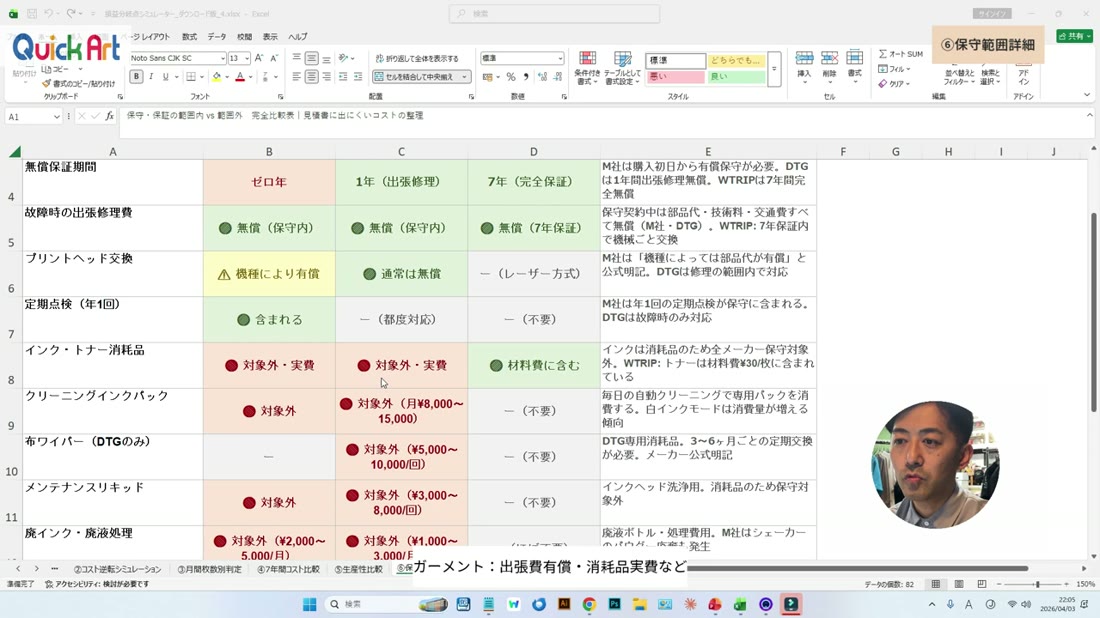Screen dimensions: 1100x618
Task: Open the accounting number format button
Action: (490, 76)
